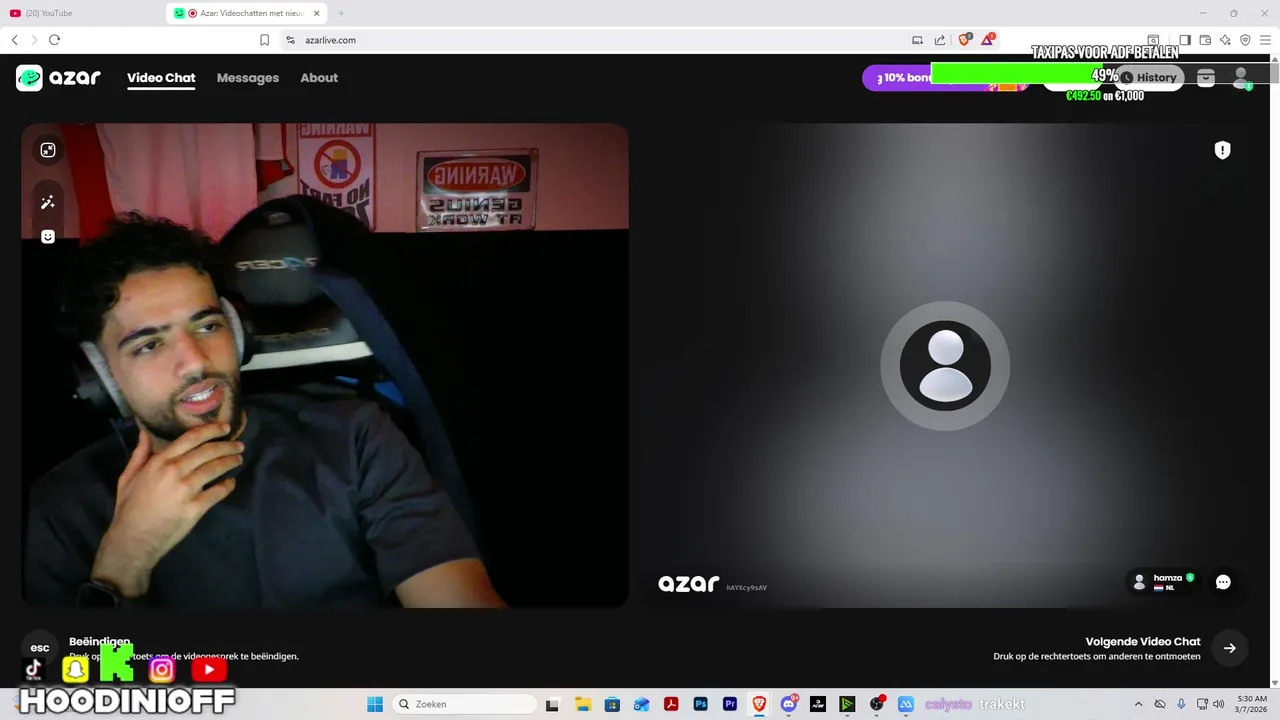
Task: Open the clock showing 5:30 AM
Action: 1252,704
